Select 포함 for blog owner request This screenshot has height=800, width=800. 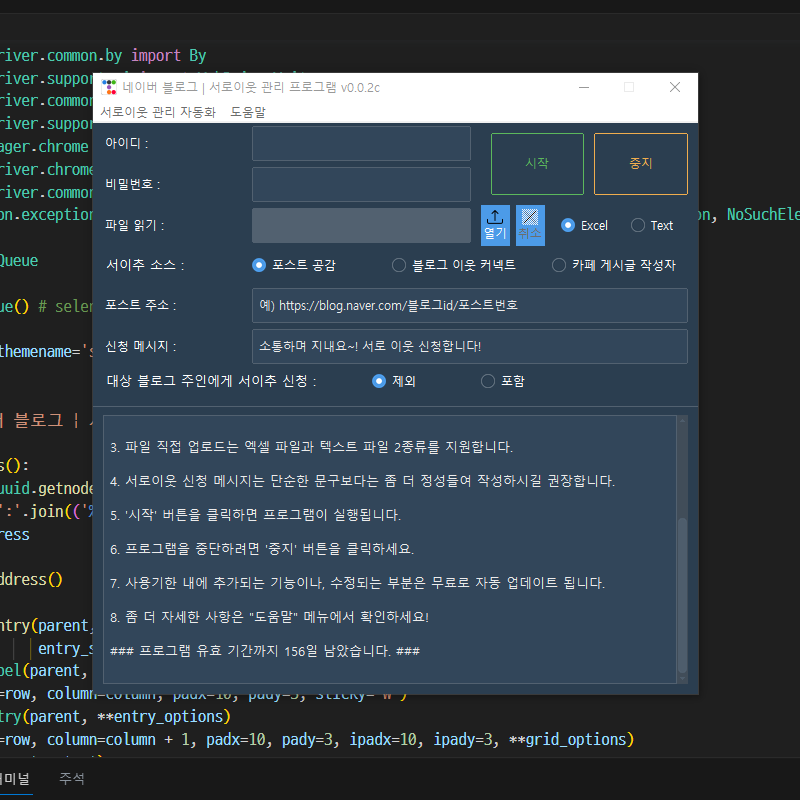coord(488,381)
